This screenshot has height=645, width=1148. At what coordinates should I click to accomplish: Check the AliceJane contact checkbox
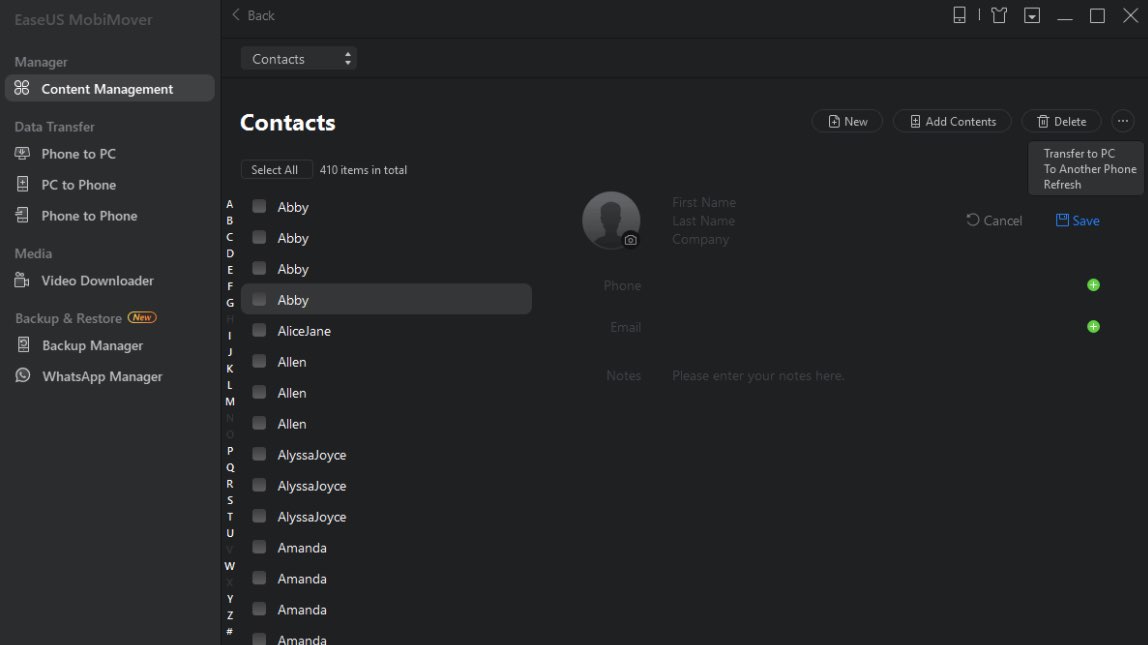coord(259,330)
